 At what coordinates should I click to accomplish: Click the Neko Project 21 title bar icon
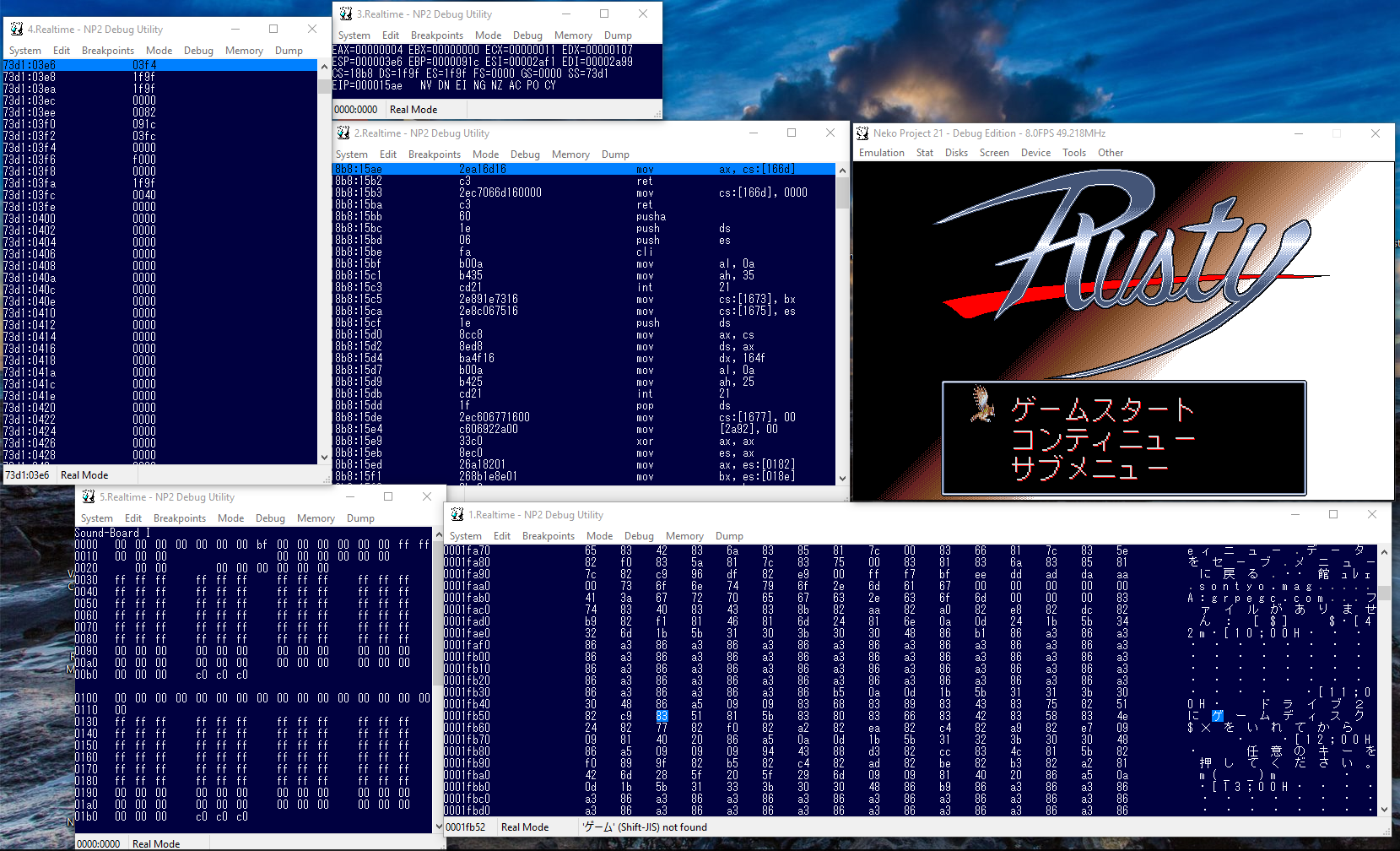pos(862,133)
